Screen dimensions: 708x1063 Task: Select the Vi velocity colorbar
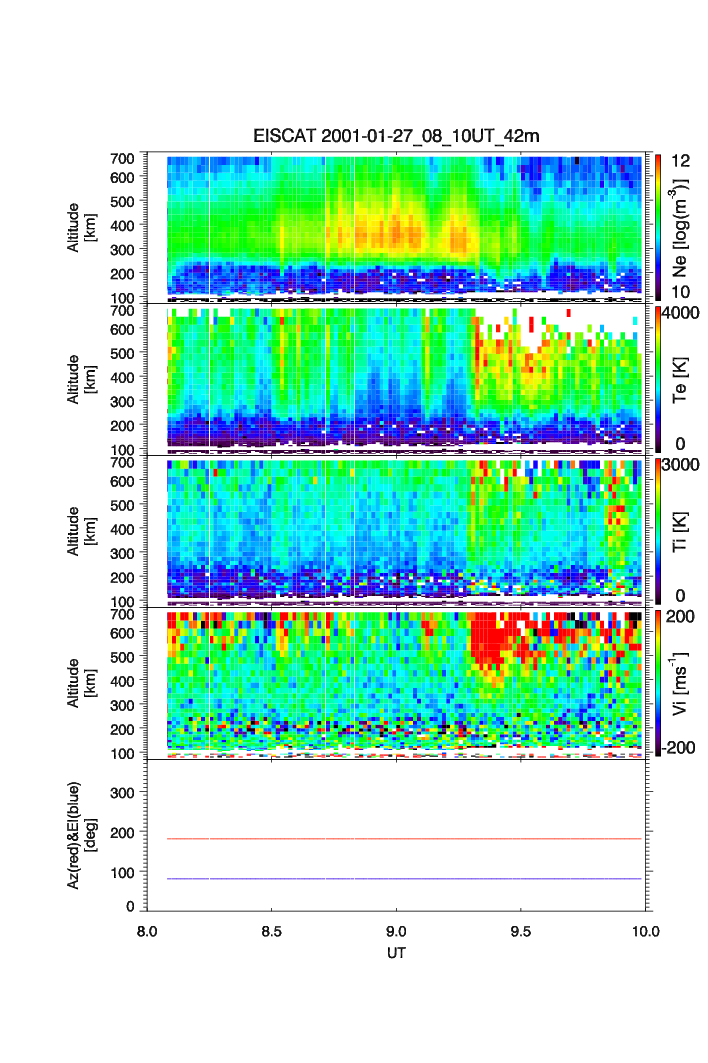(x=659, y=682)
